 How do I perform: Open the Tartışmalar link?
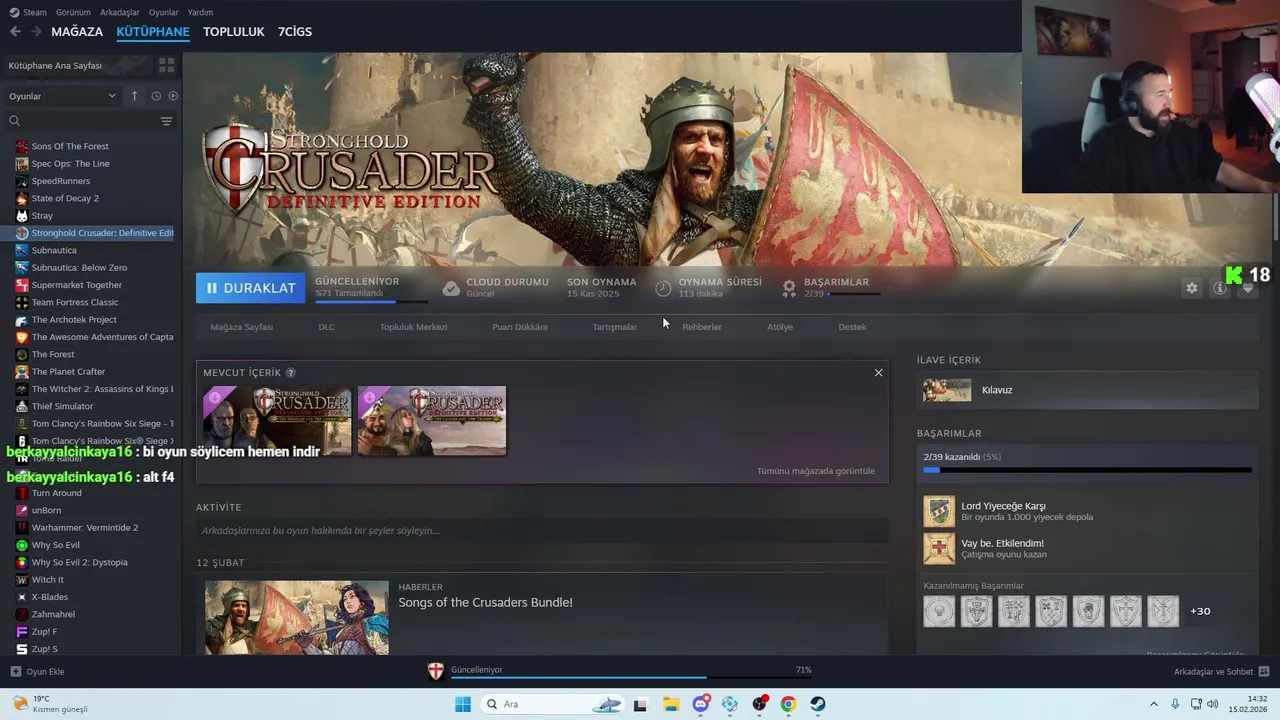[614, 327]
